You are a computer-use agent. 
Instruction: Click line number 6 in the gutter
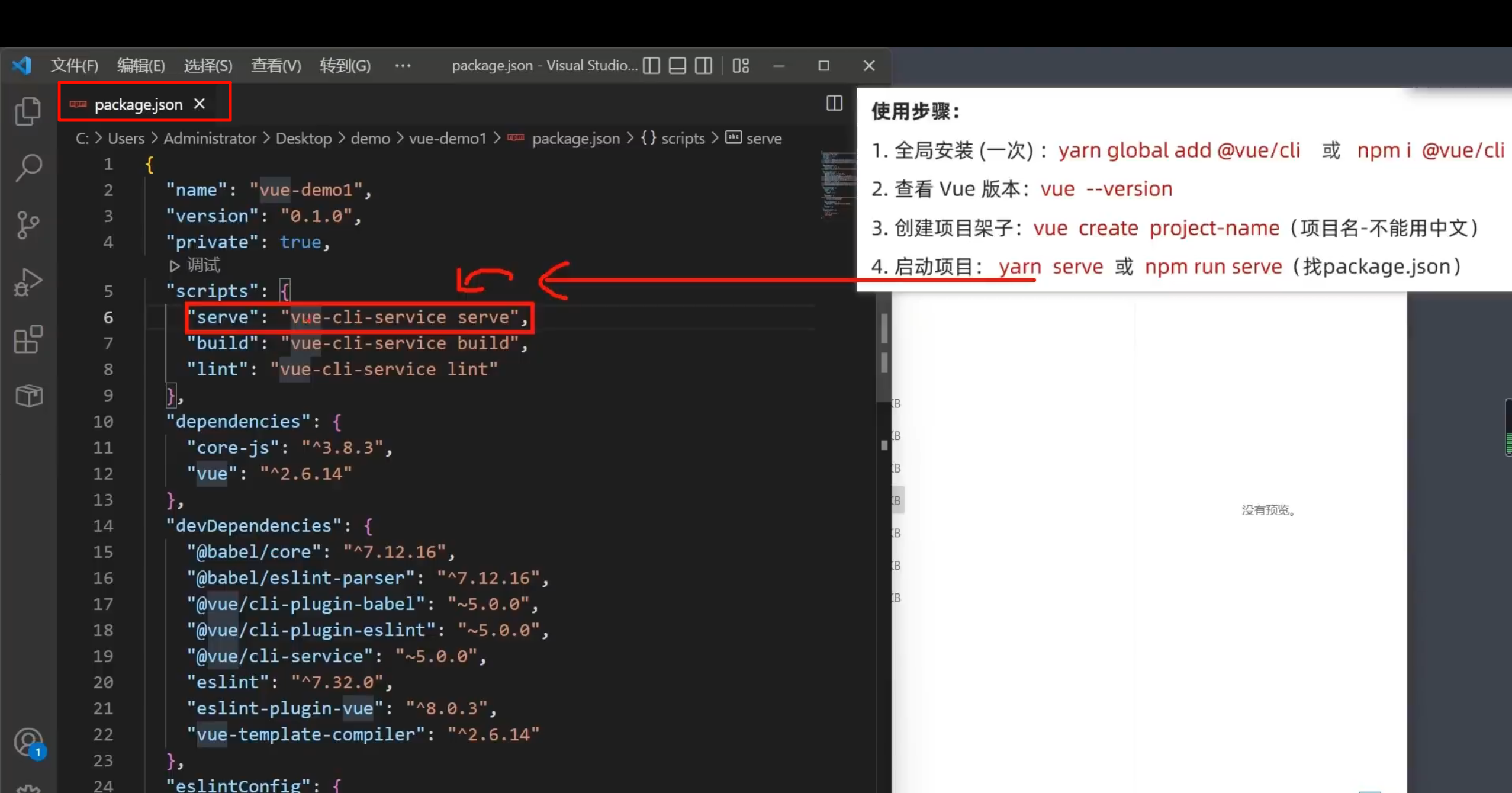click(x=108, y=317)
